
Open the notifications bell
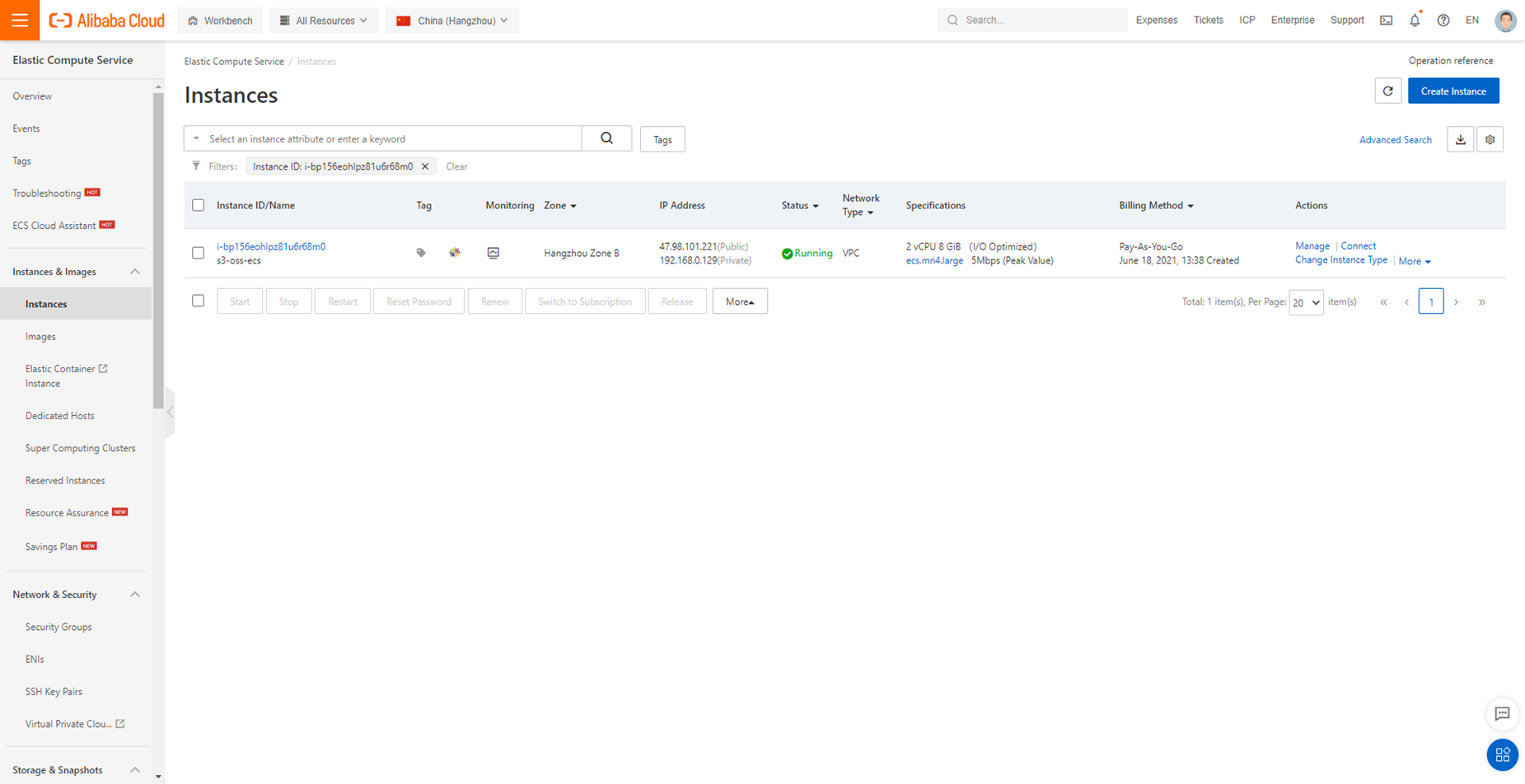click(x=1415, y=21)
